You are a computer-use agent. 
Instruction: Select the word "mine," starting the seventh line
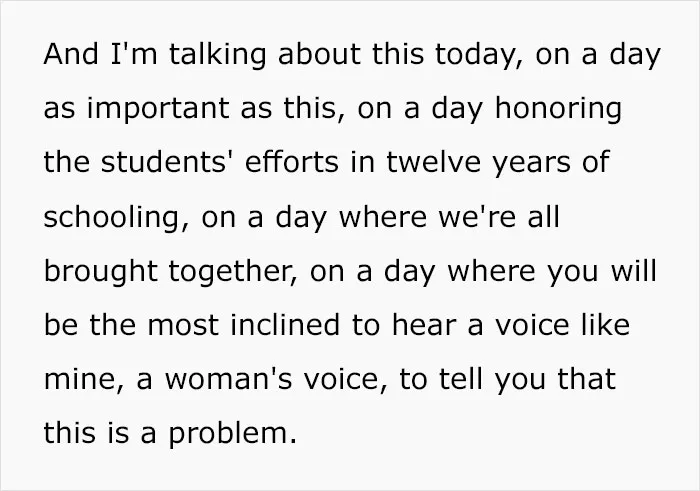pyautogui.click(x=84, y=380)
